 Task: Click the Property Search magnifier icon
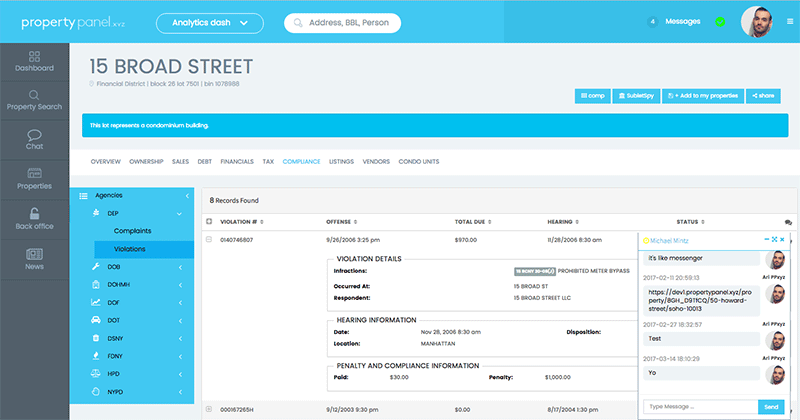pyautogui.click(x=34, y=98)
